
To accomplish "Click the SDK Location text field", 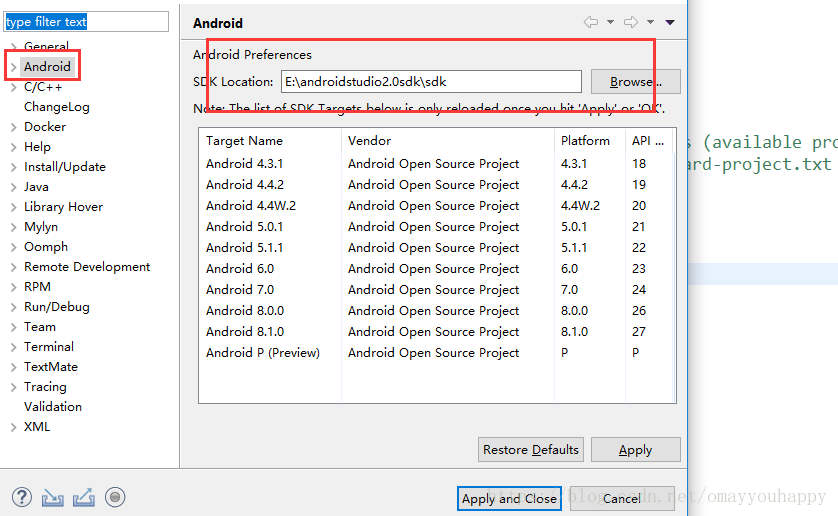I will 431,81.
